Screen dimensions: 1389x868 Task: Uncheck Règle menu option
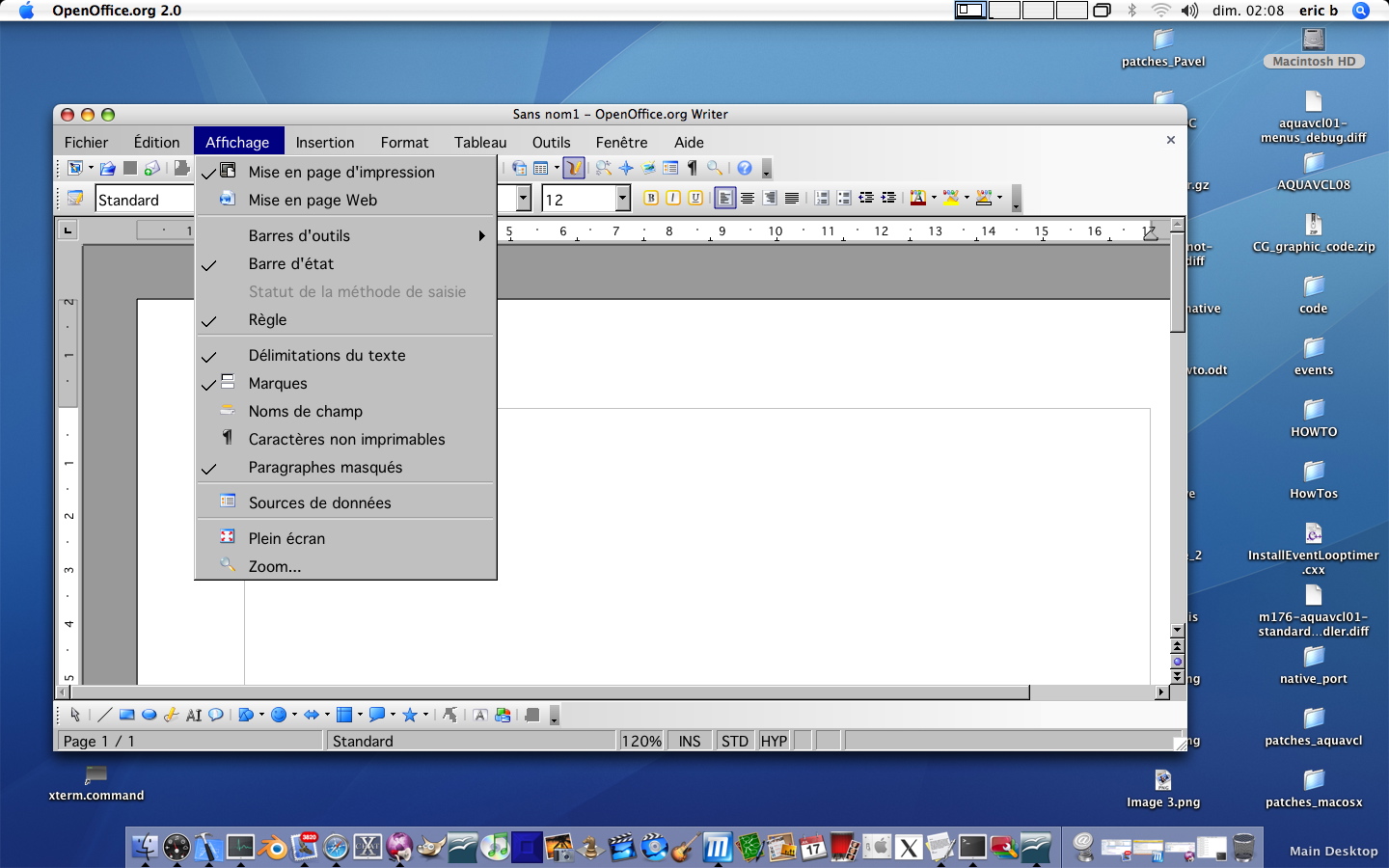click(346, 319)
